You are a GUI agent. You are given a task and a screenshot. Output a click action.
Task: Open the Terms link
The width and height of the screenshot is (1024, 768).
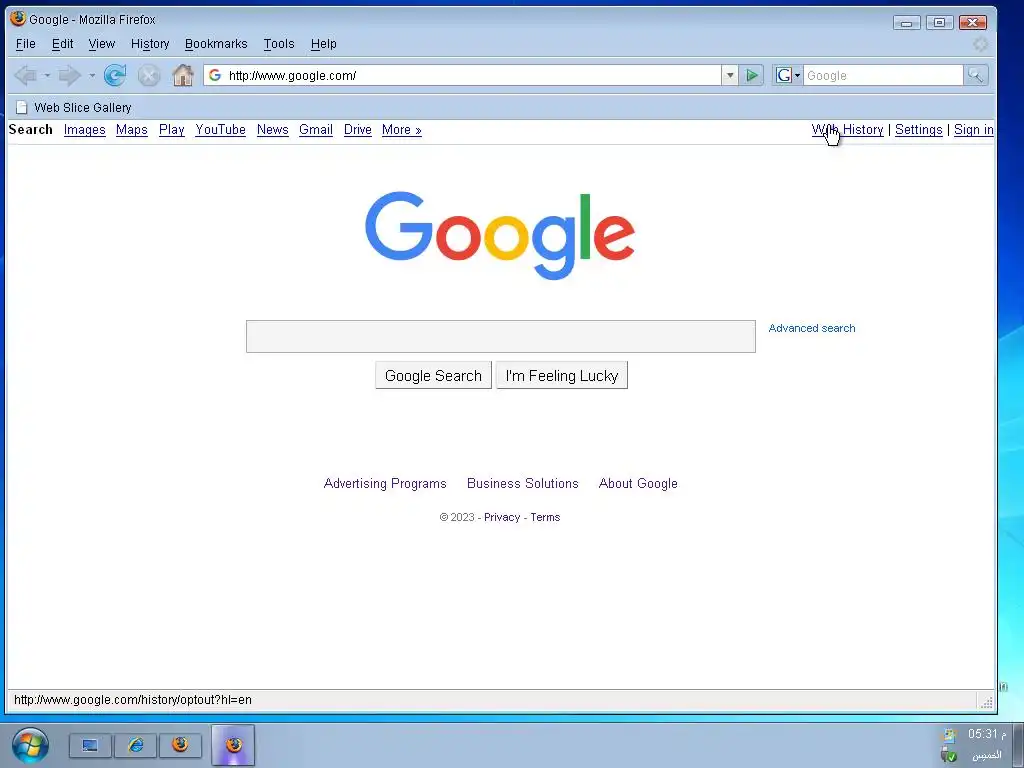545,517
